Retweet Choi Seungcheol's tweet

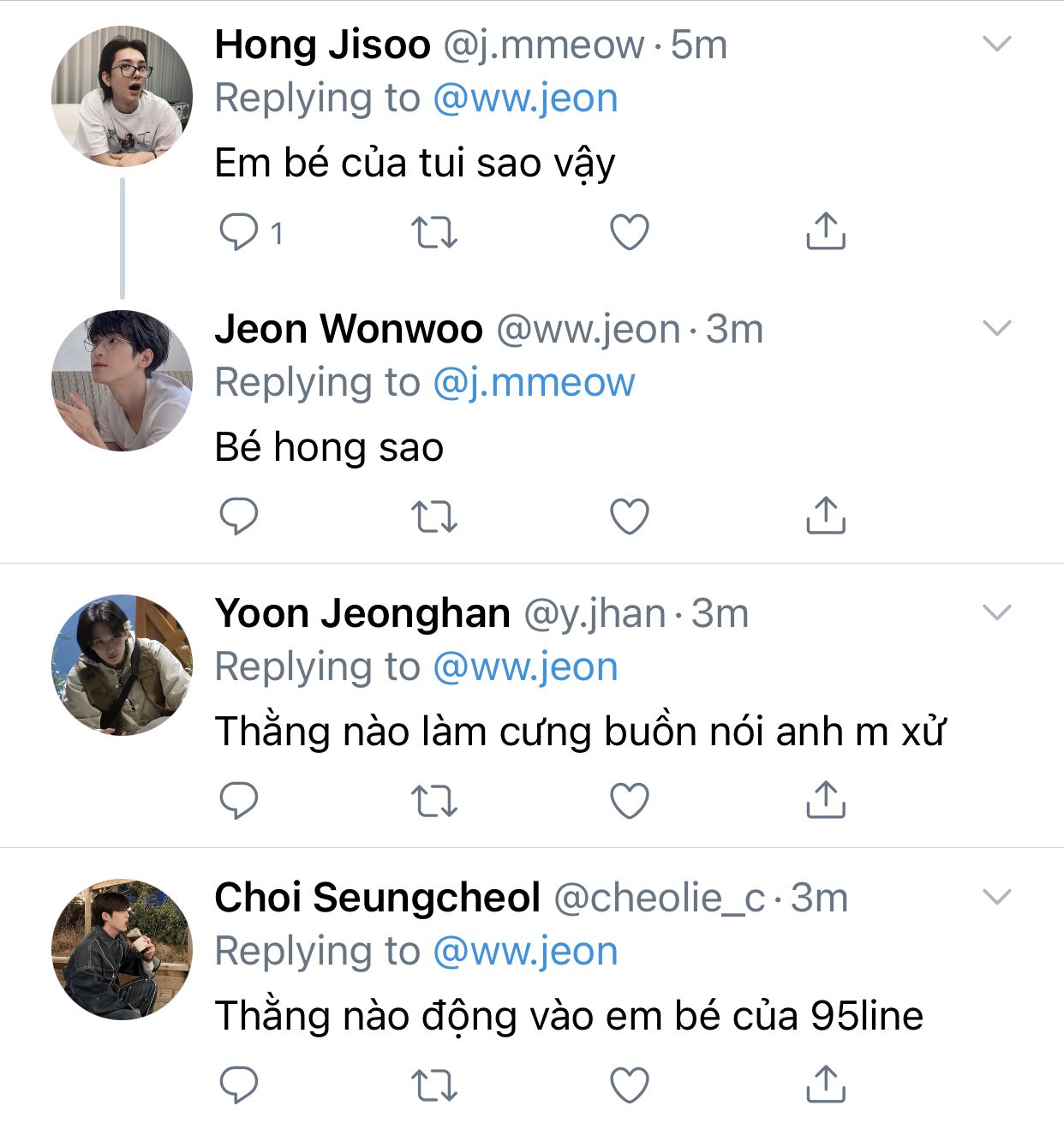click(x=434, y=1085)
